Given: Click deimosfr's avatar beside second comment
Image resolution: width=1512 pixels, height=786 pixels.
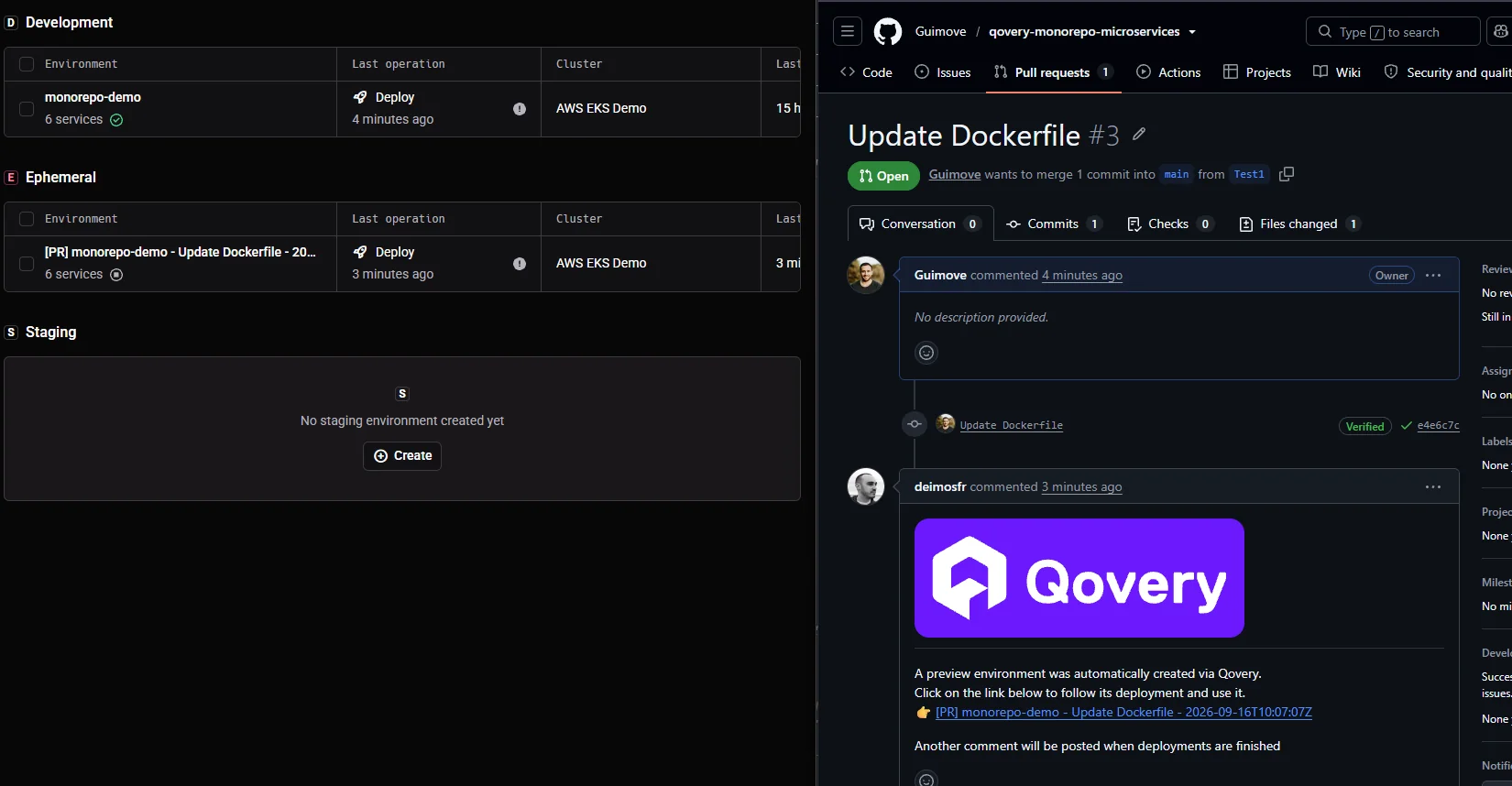Looking at the screenshot, I should point(865,486).
